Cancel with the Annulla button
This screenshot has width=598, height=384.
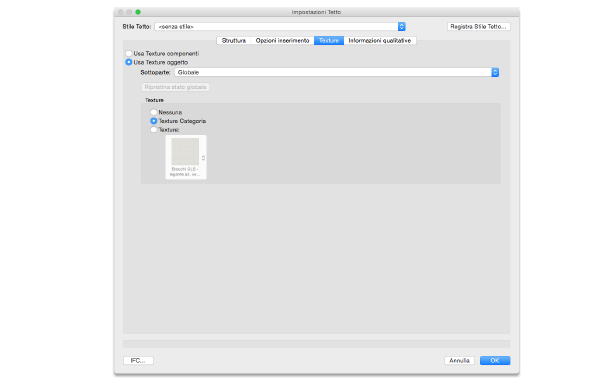pos(459,360)
